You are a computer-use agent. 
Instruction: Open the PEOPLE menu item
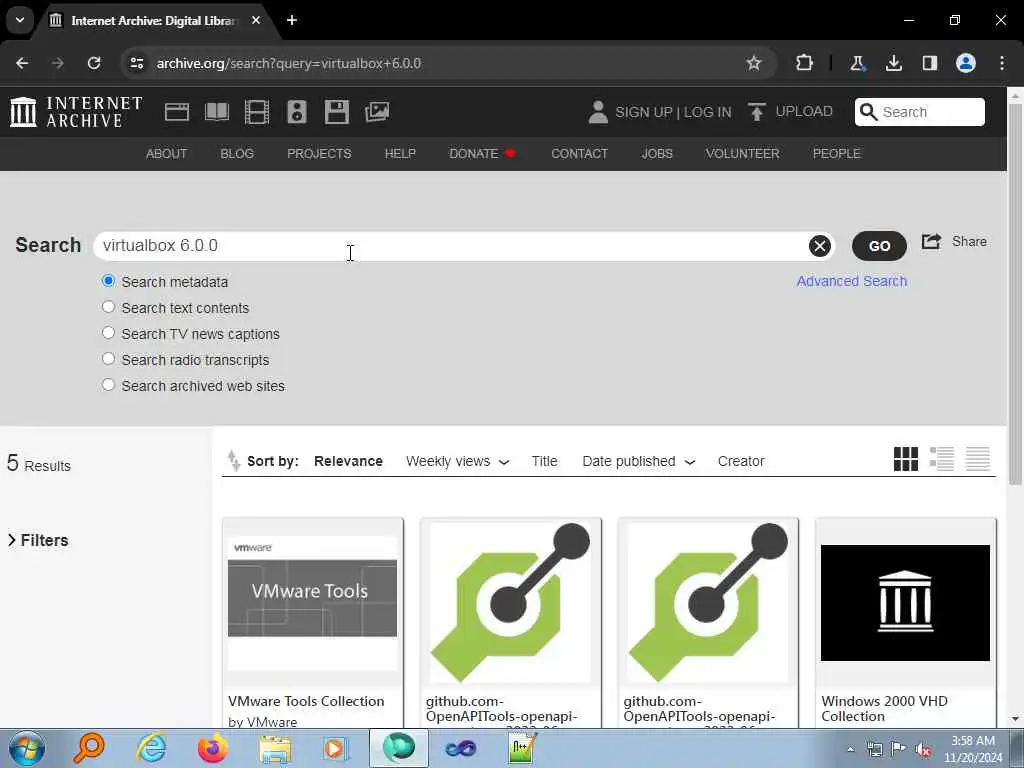click(837, 153)
